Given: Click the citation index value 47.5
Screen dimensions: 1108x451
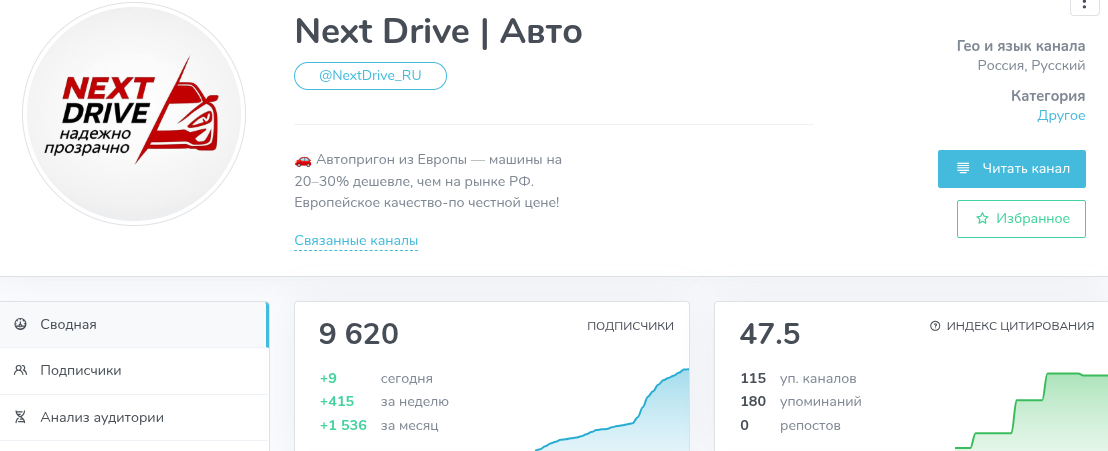Looking at the screenshot, I should 770,334.
